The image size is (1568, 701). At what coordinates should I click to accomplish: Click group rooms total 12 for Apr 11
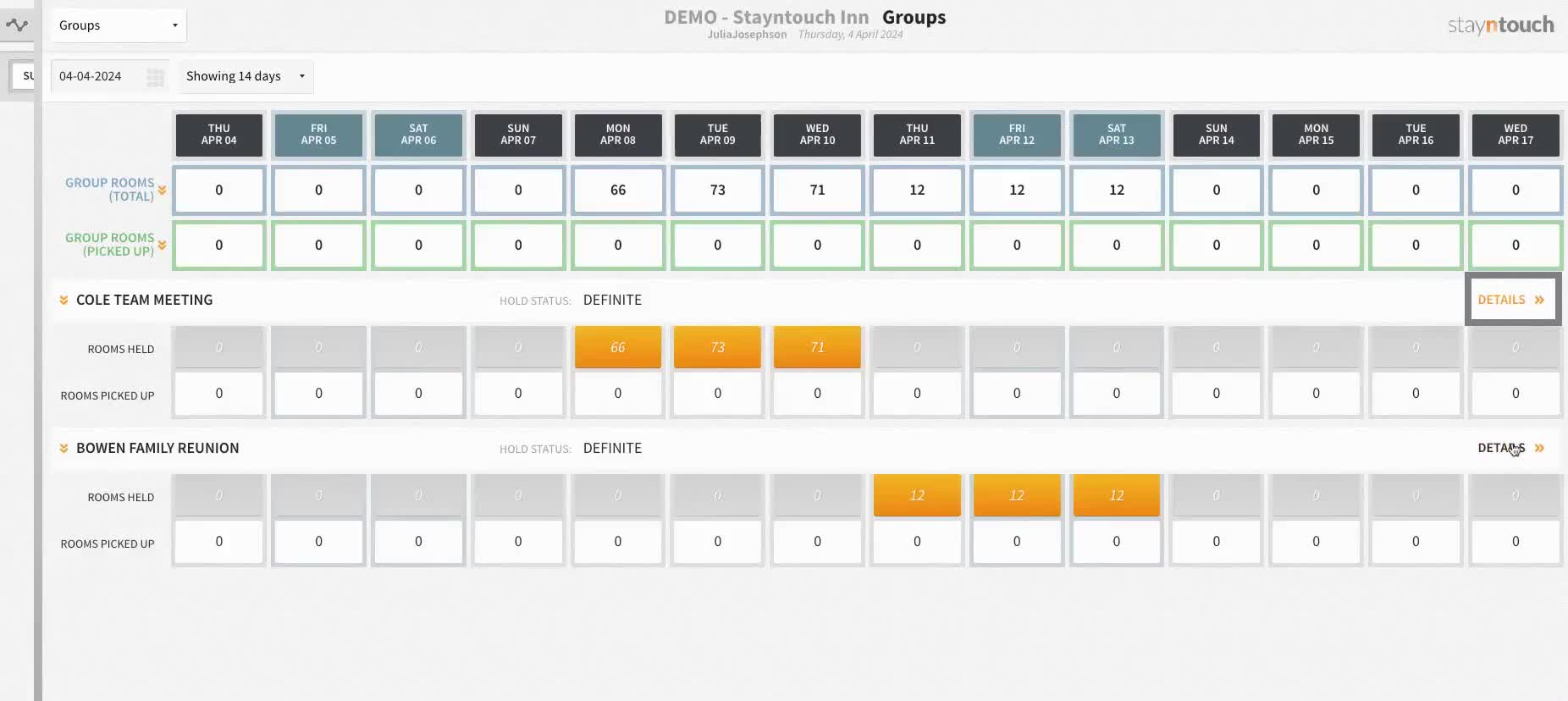point(917,190)
